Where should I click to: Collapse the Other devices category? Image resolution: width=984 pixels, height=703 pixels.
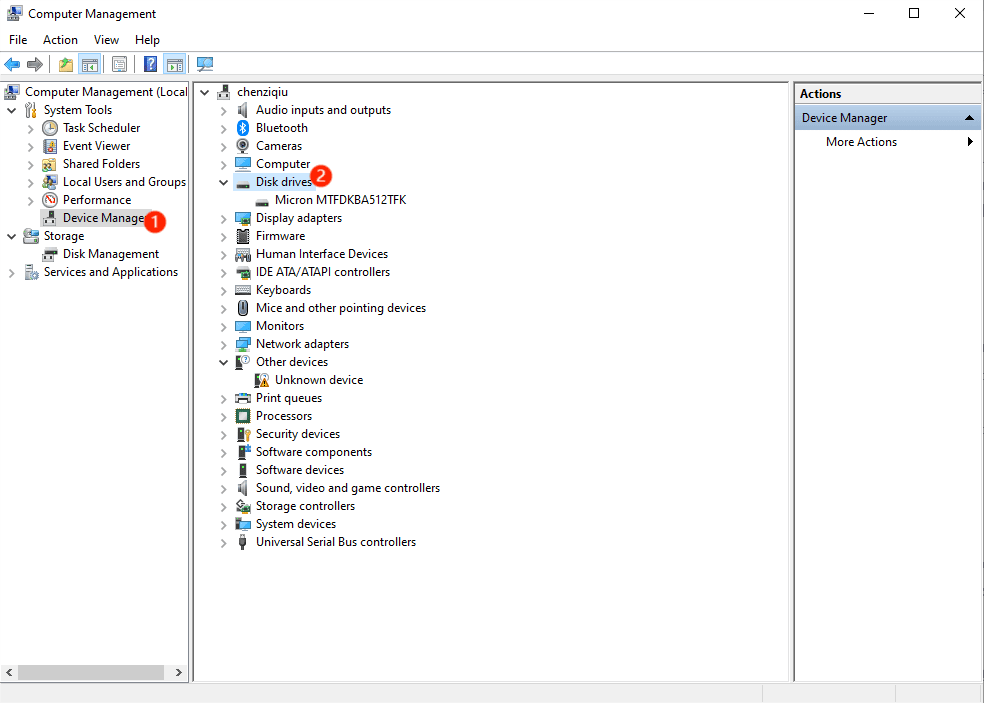tap(224, 362)
